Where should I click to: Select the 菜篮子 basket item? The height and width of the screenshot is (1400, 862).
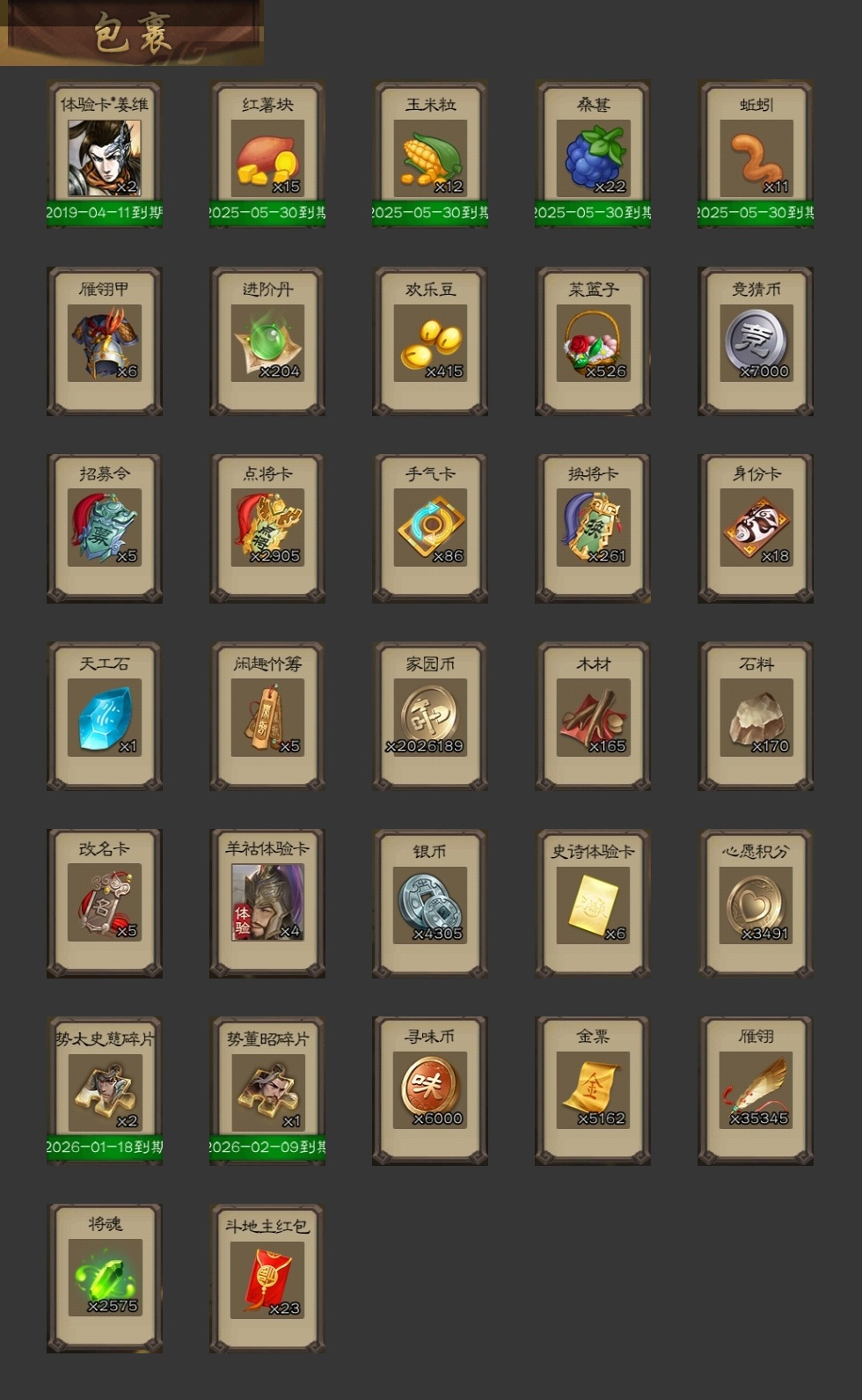pyautogui.click(x=593, y=341)
